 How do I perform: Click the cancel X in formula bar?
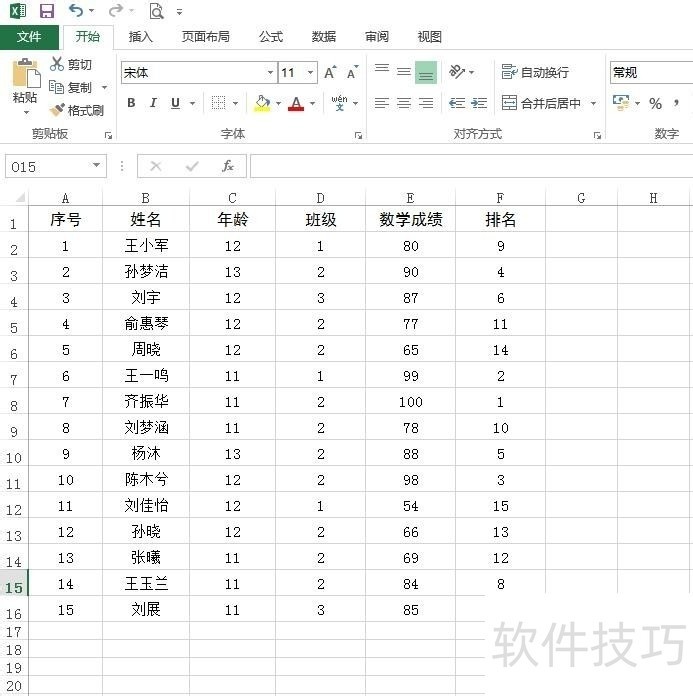(x=155, y=166)
